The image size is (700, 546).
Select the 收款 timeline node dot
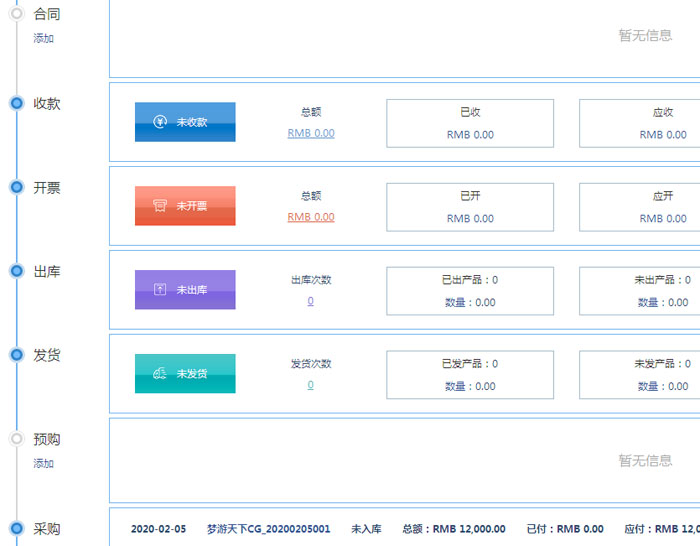(16, 103)
